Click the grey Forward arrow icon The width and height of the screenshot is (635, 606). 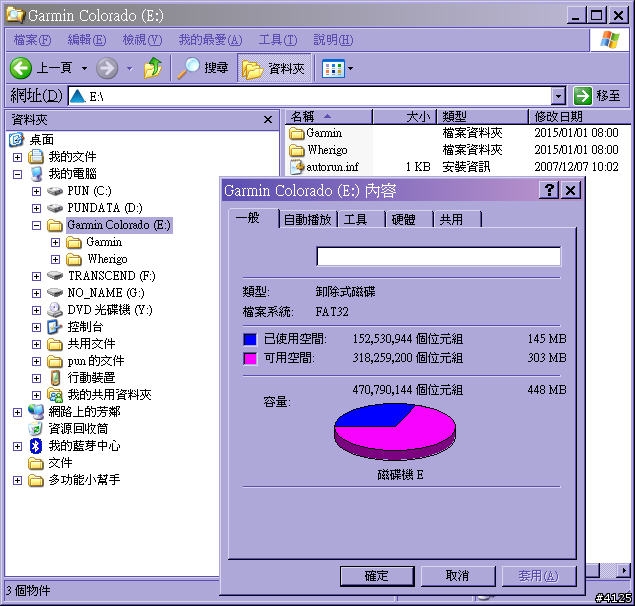(107, 68)
